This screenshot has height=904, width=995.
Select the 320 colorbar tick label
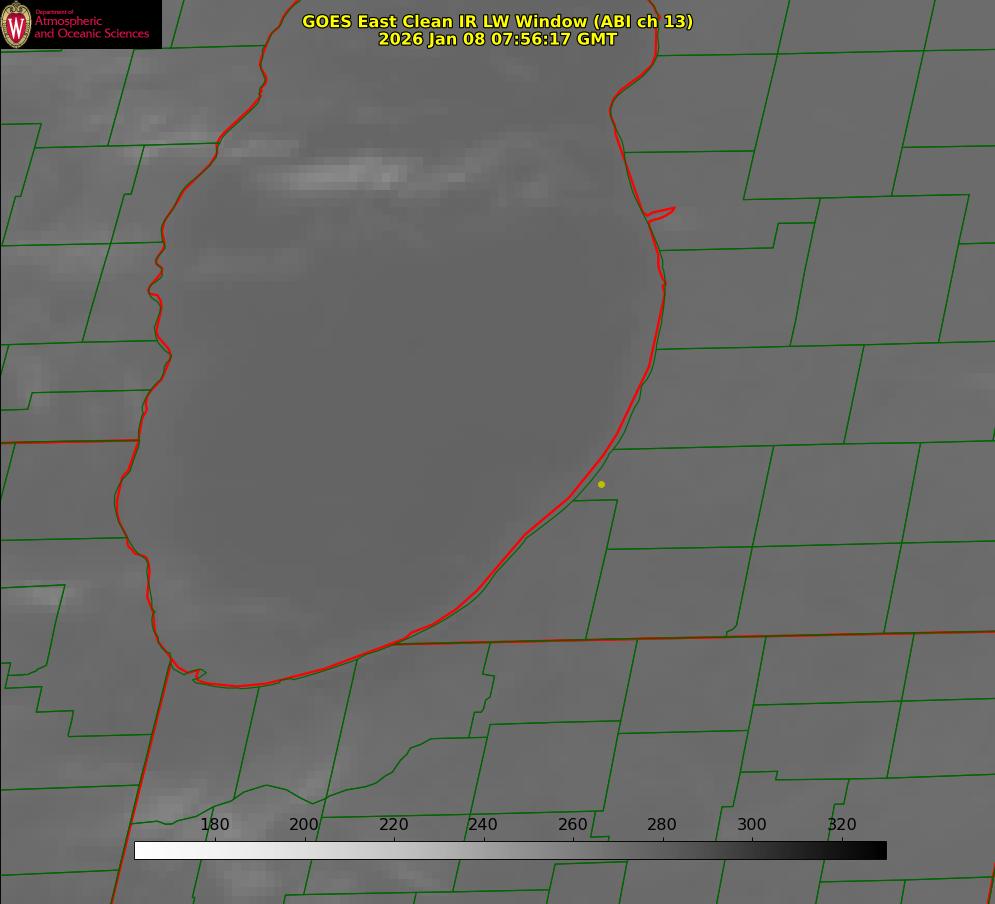(841, 825)
